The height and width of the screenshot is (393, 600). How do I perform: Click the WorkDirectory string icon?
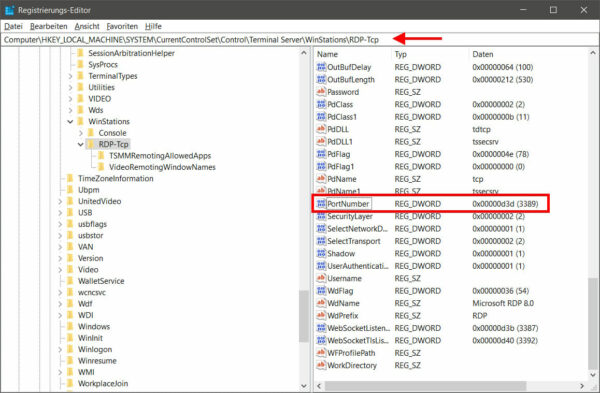point(321,365)
